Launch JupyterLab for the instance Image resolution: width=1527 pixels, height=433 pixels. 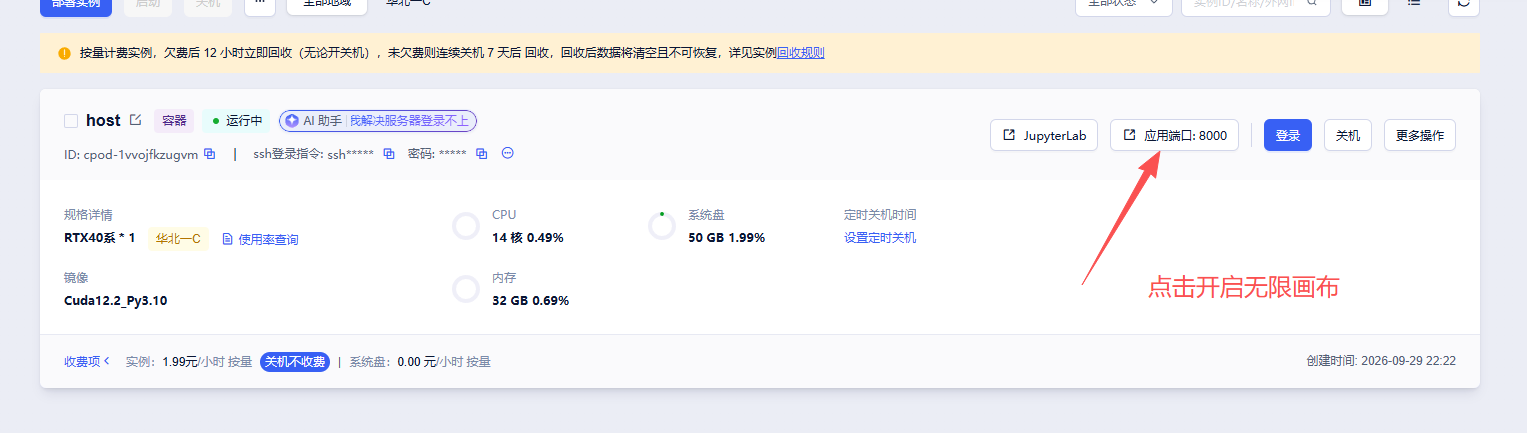point(1044,135)
